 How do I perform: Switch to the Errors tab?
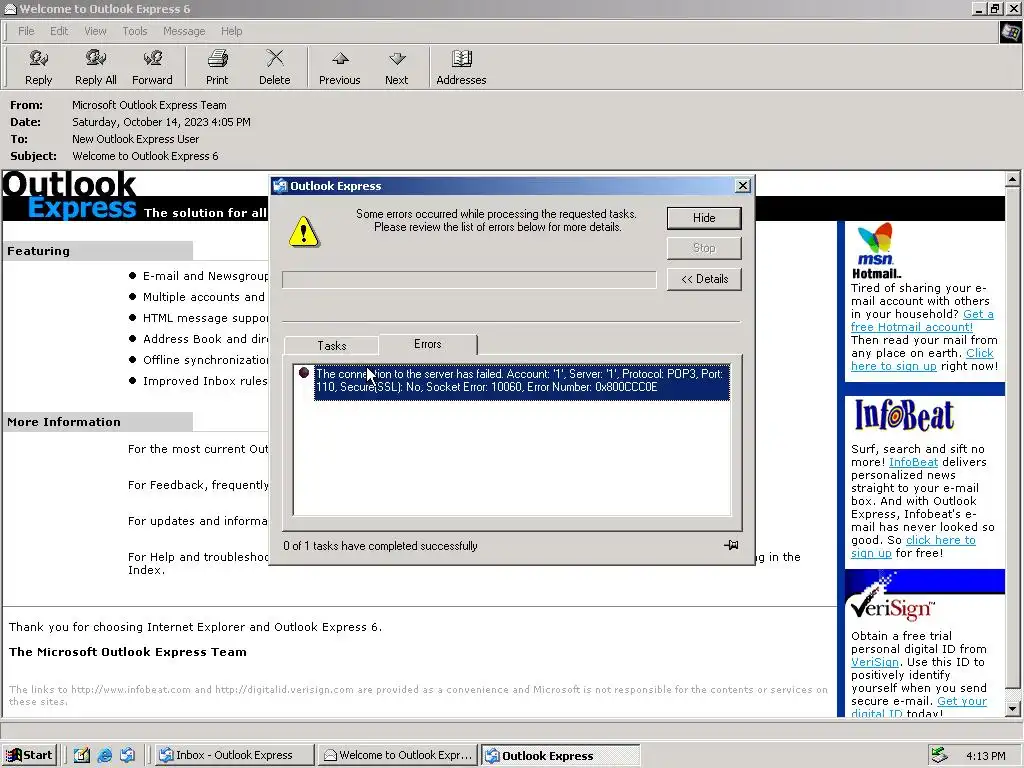click(x=428, y=344)
